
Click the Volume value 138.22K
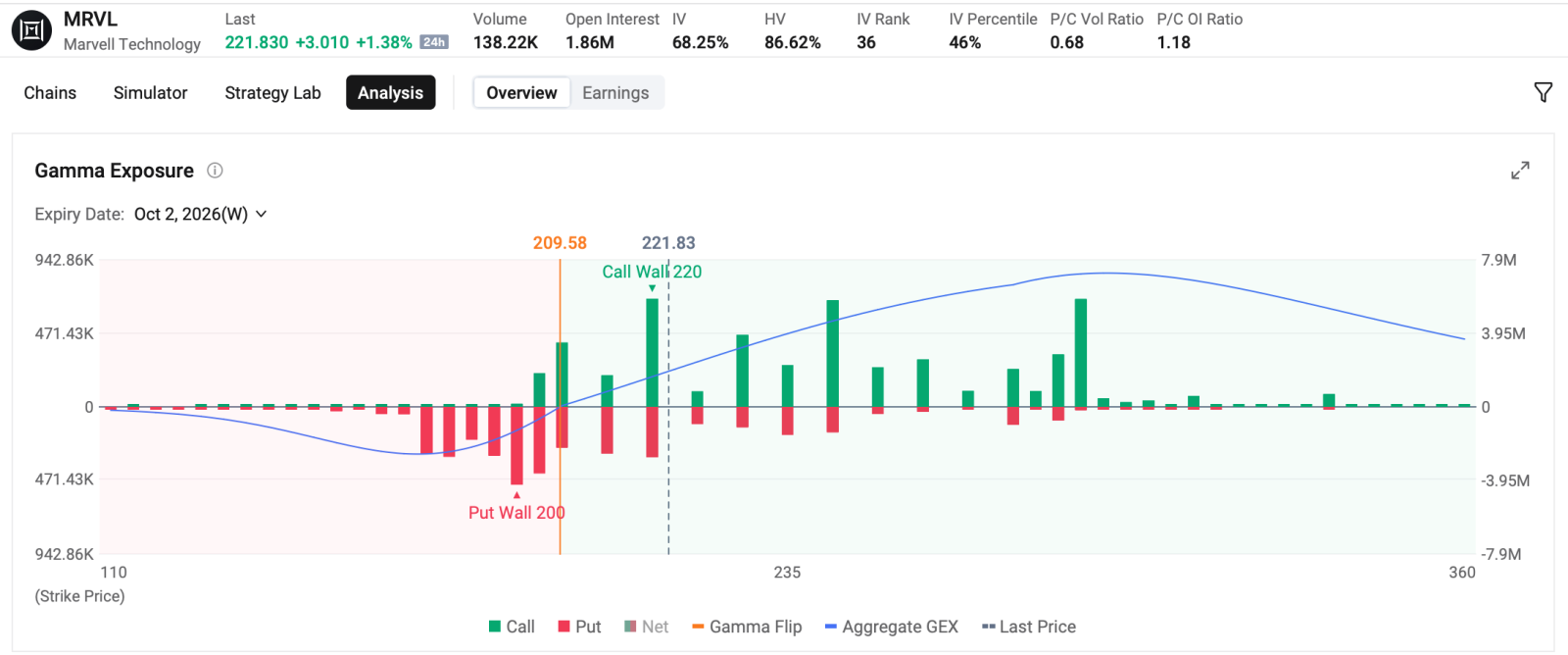click(x=506, y=42)
